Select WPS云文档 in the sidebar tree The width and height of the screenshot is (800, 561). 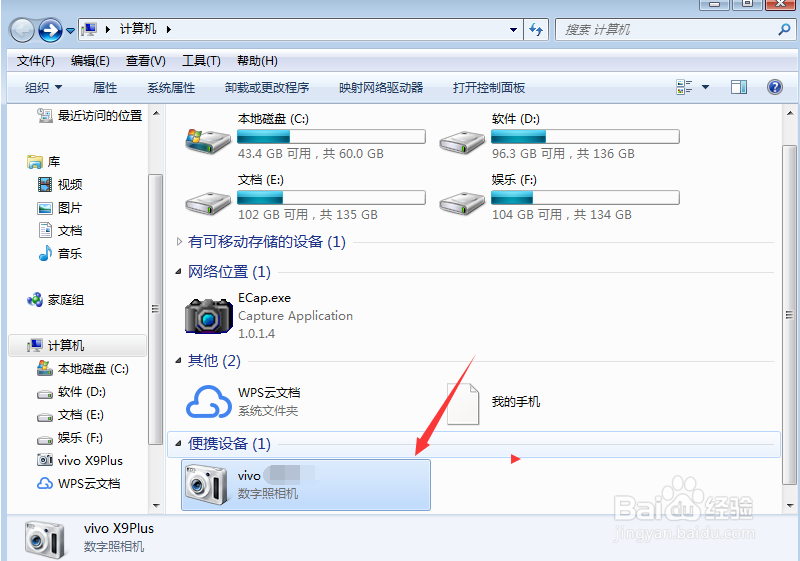[x=79, y=483]
